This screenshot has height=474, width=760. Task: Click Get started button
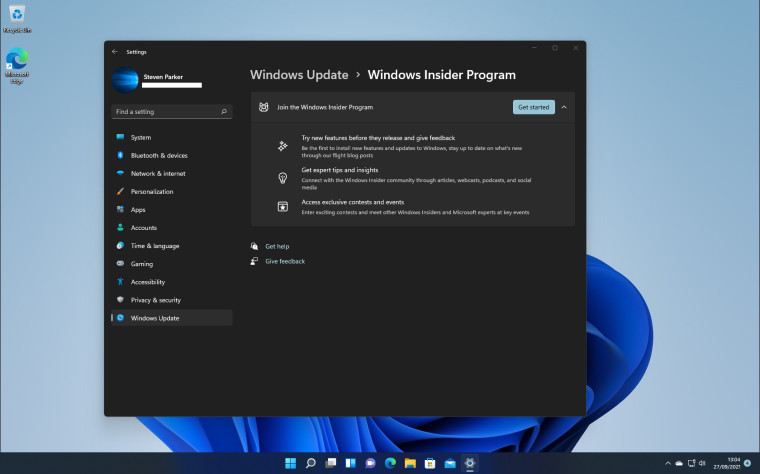(x=534, y=107)
